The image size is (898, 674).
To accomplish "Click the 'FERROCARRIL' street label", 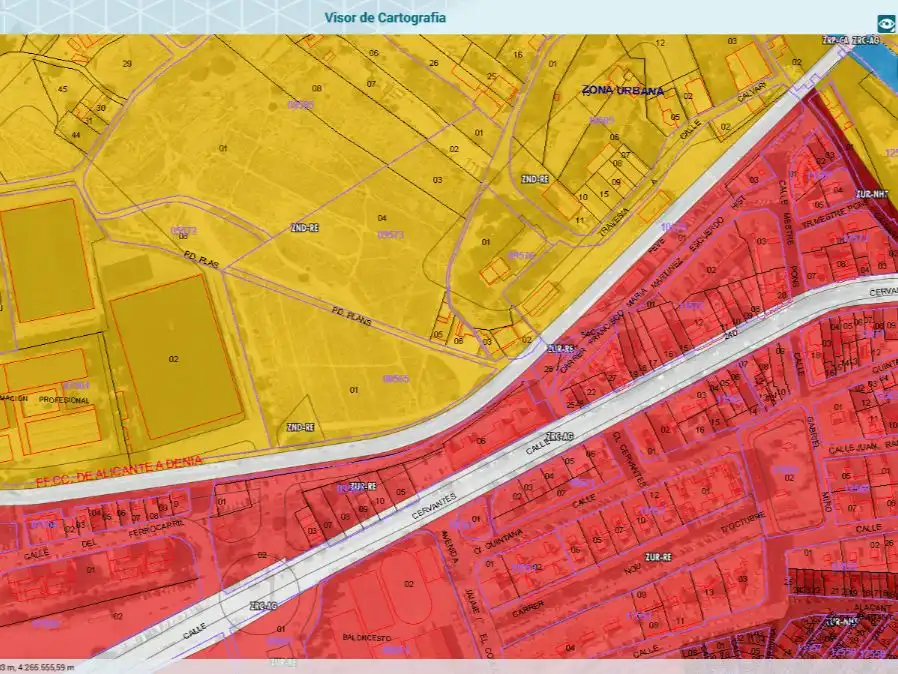I will (156, 529).
